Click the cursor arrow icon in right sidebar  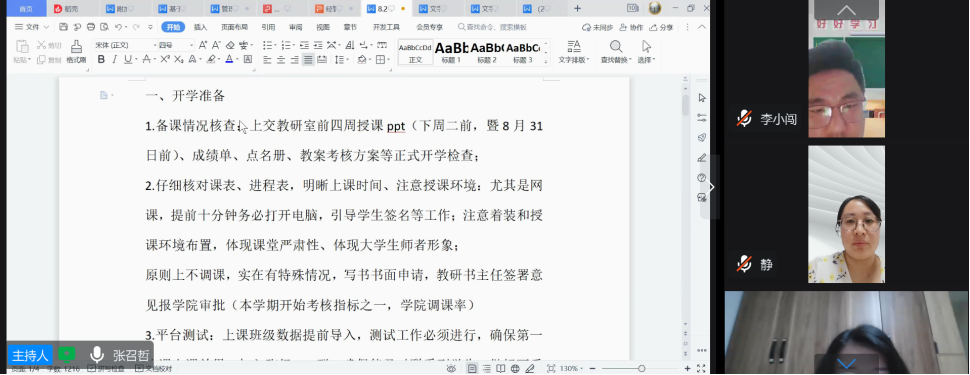[x=702, y=98]
